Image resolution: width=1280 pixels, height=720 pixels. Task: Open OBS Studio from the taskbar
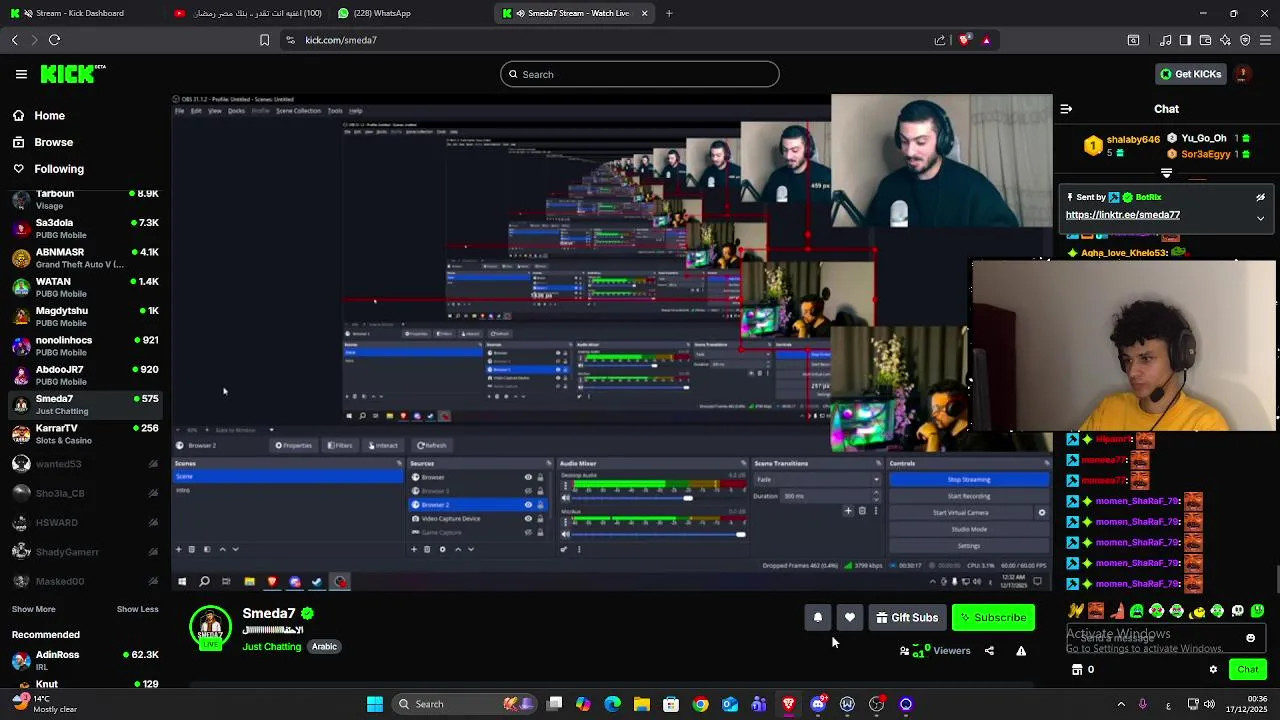[877, 704]
